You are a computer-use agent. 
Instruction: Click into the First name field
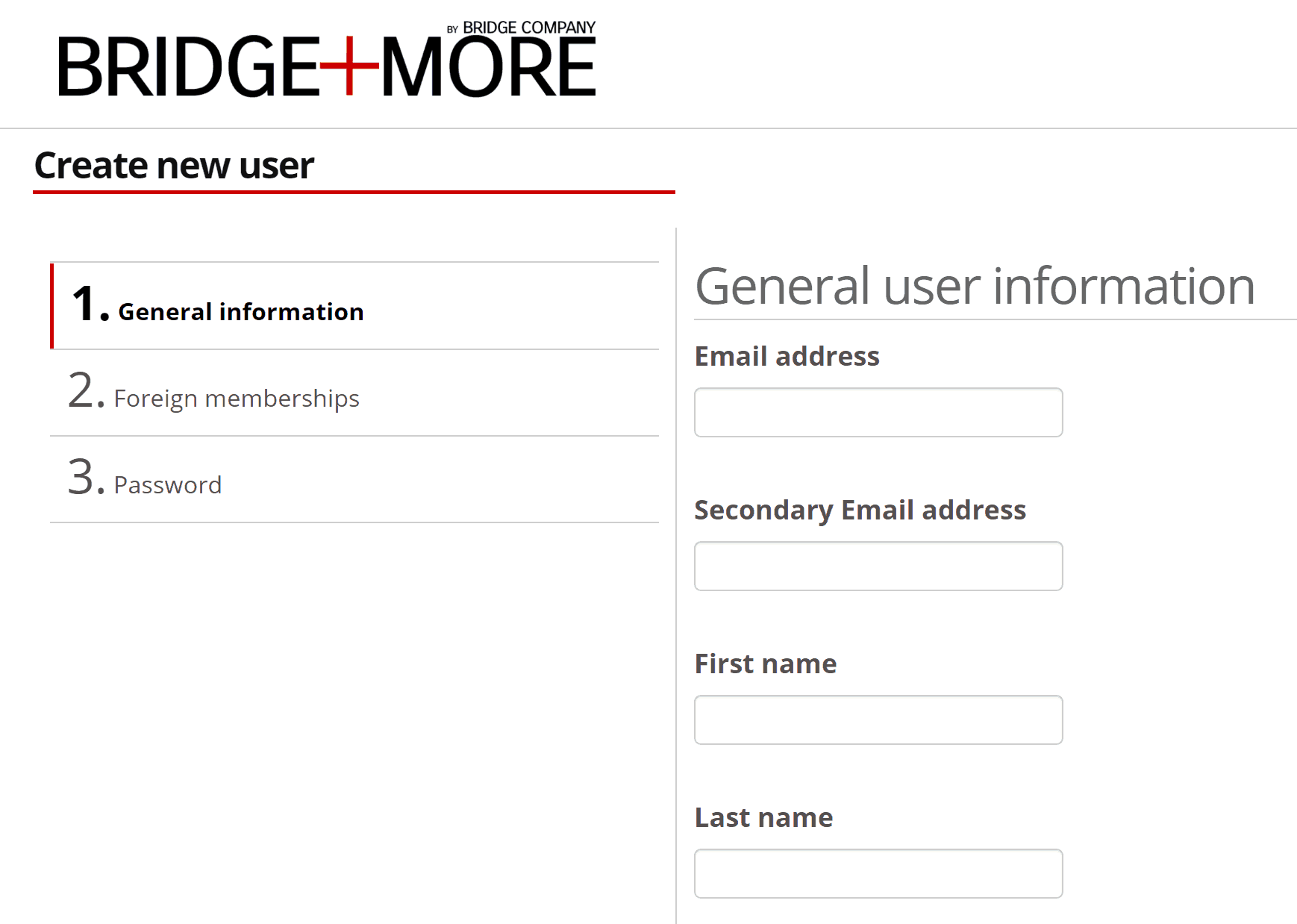pos(878,719)
